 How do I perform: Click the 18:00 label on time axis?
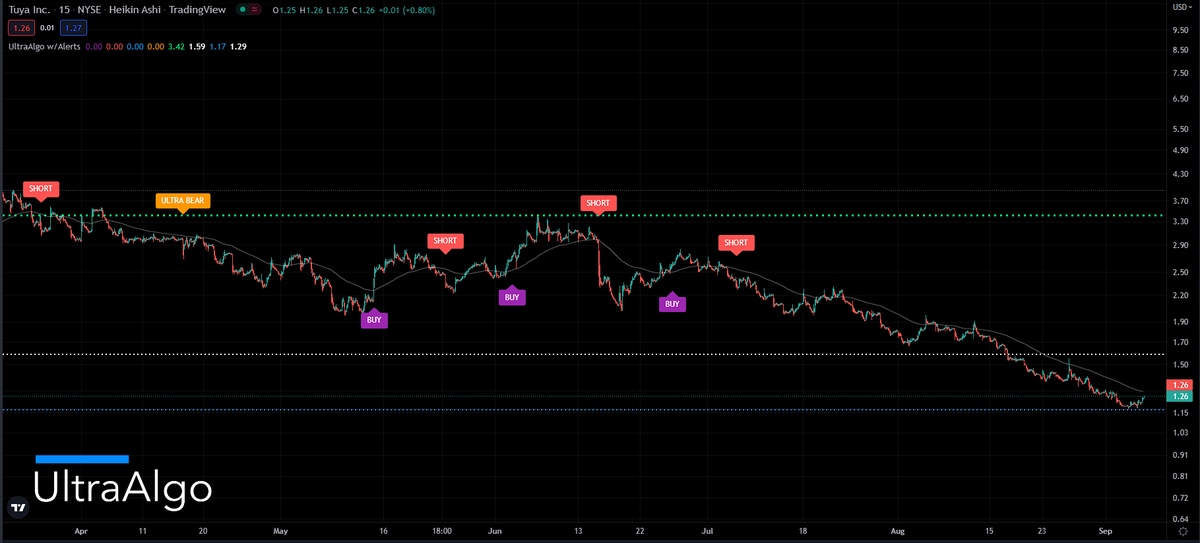pos(442,532)
